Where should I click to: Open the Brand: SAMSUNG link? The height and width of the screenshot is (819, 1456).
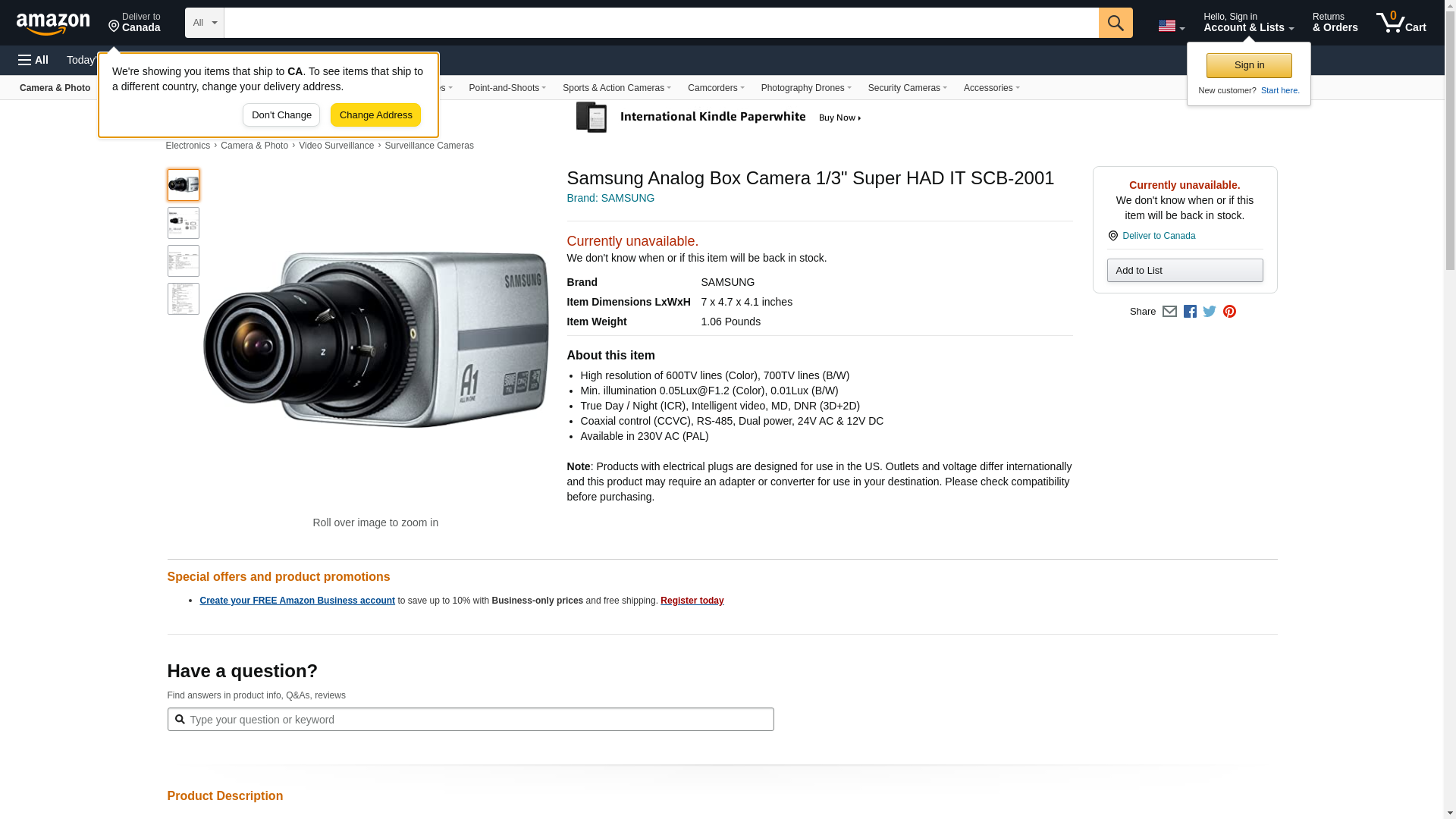tap(610, 198)
